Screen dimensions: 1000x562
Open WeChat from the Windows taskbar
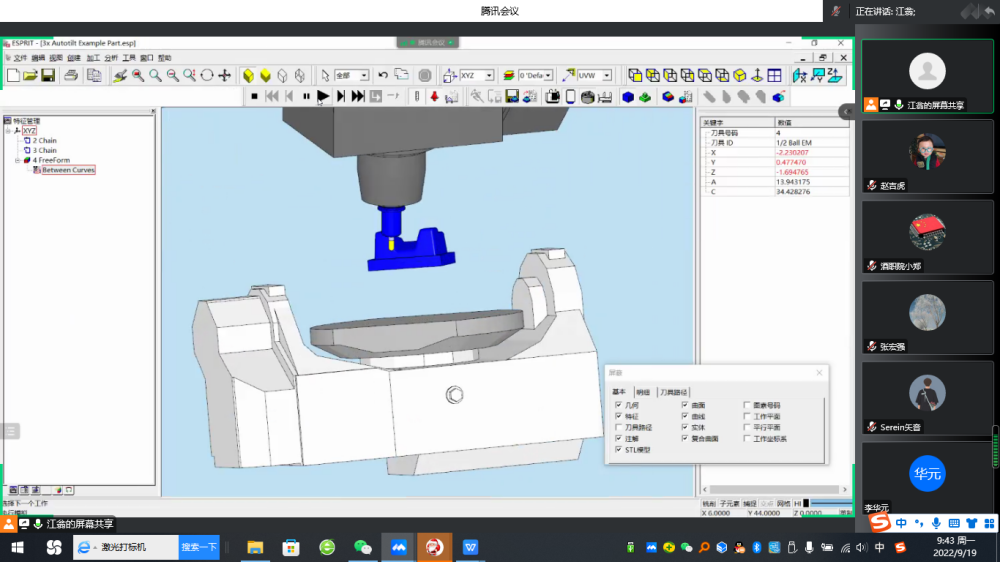363,547
